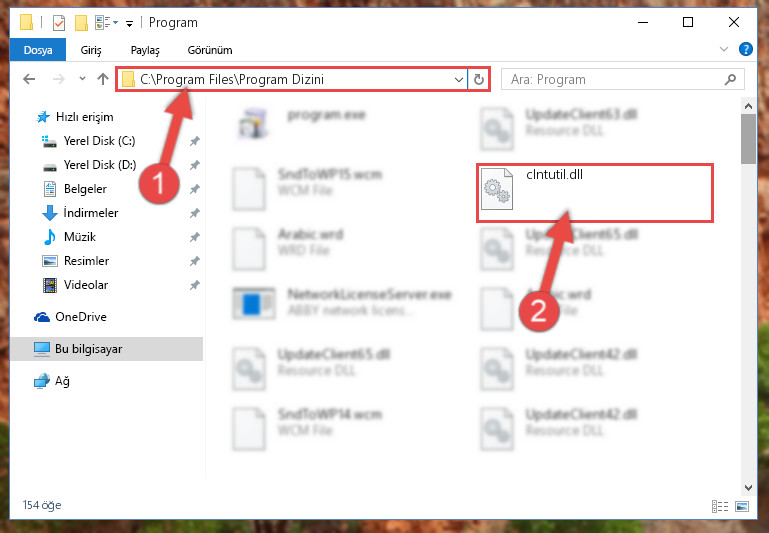Unpin Videolar from quick access
This screenshot has height=533, width=769.
coord(195,285)
